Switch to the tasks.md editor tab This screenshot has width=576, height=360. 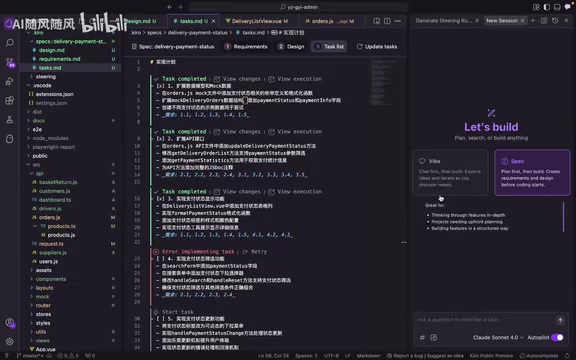click(193, 21)
